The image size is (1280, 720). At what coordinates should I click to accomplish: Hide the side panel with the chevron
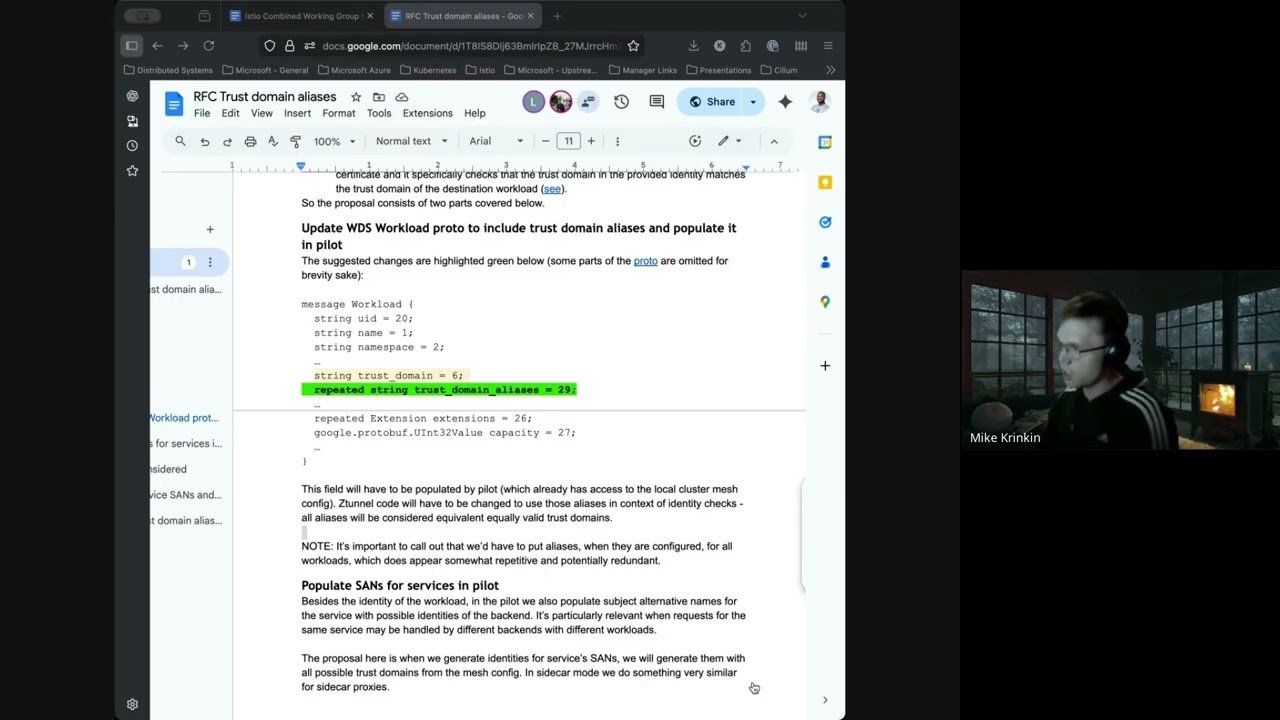pos(825,700)
